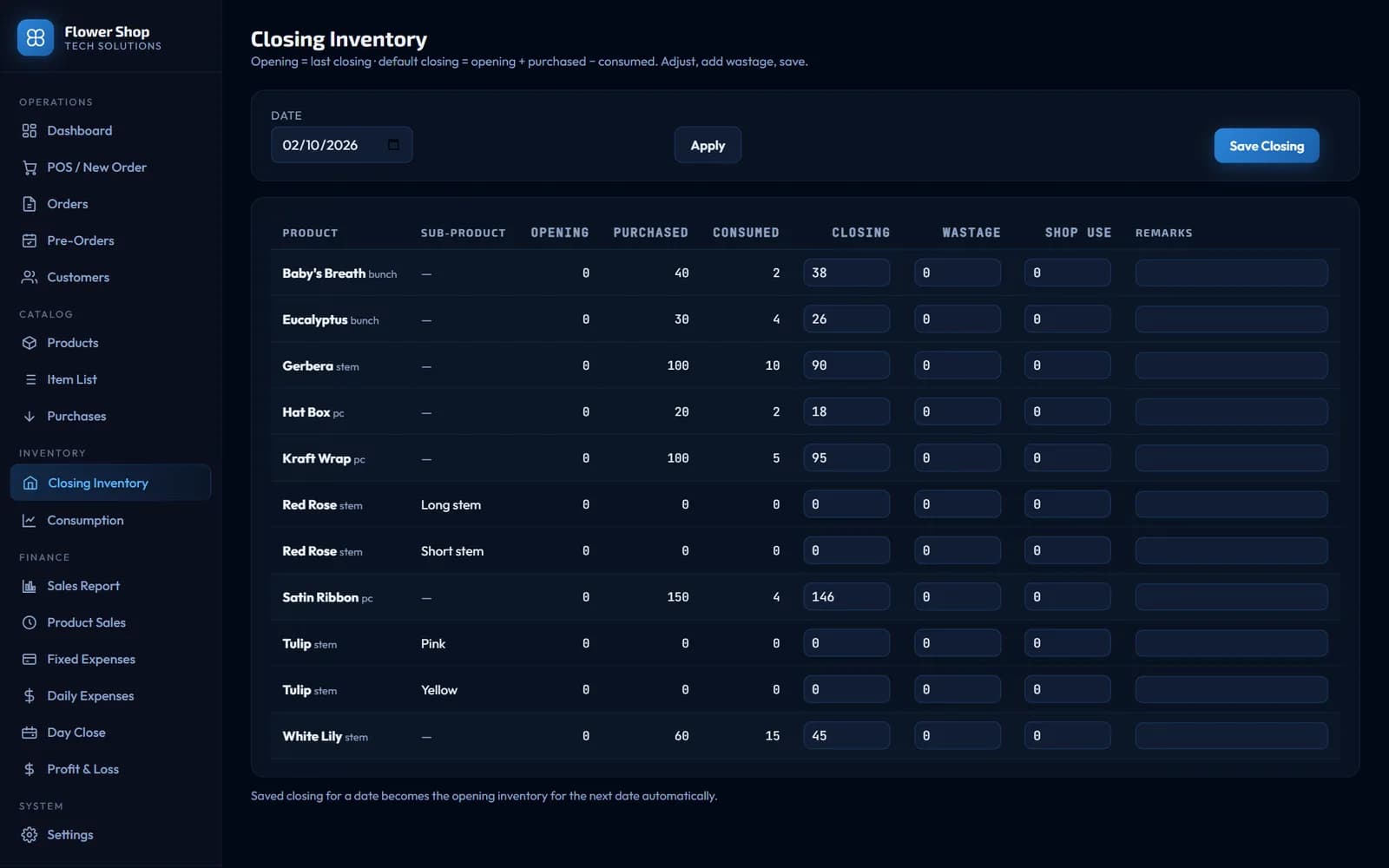Edit Baby's Breath closing field
Image resolution: width=1389 pixels, height=868 pixels.
(x=846, y=273)
